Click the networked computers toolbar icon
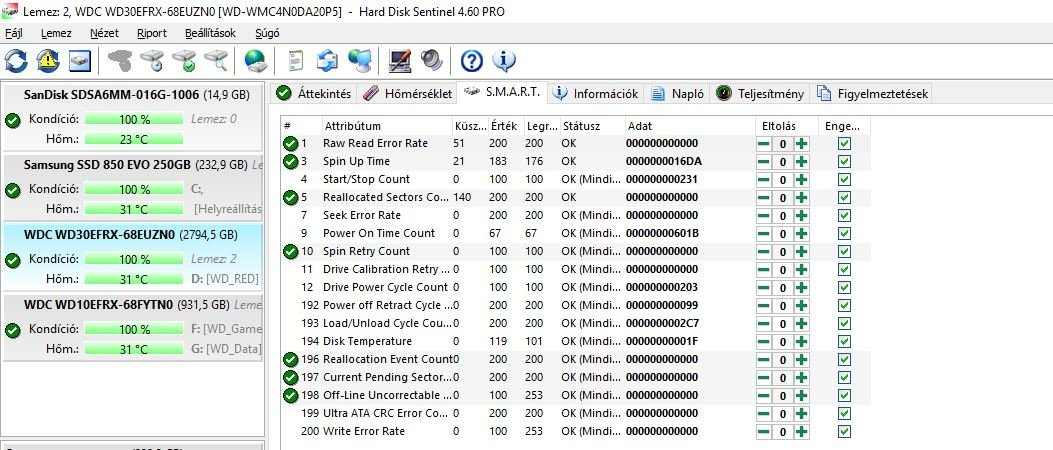This screenshot has height=450, width=1053. click(x=360, y=61)
